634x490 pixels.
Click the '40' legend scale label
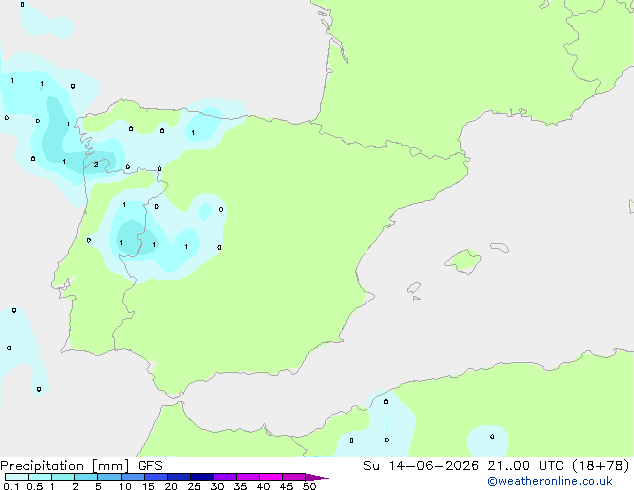coord(263,486)
